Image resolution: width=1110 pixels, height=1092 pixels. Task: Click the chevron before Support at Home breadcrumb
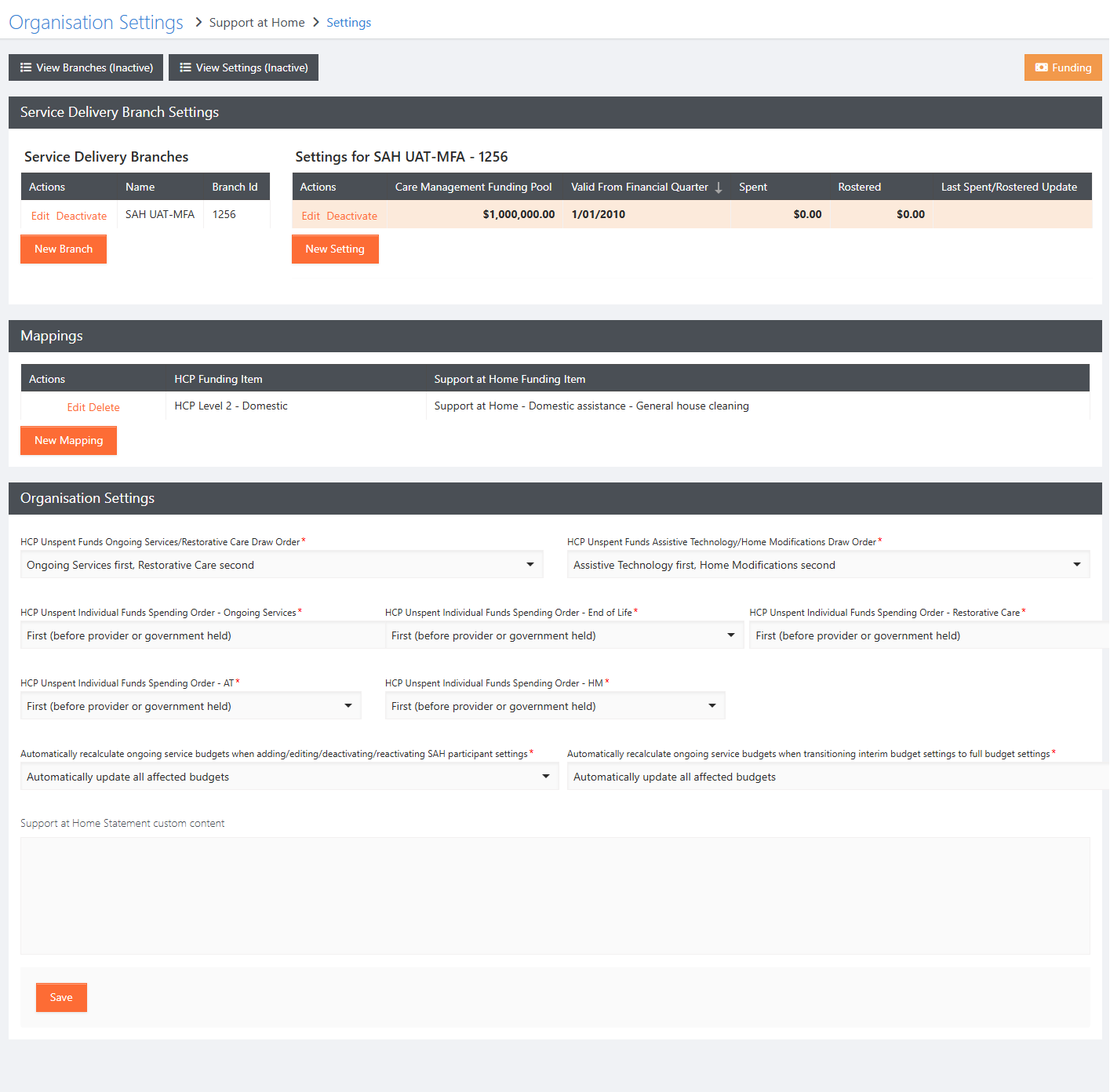[199, 22]
